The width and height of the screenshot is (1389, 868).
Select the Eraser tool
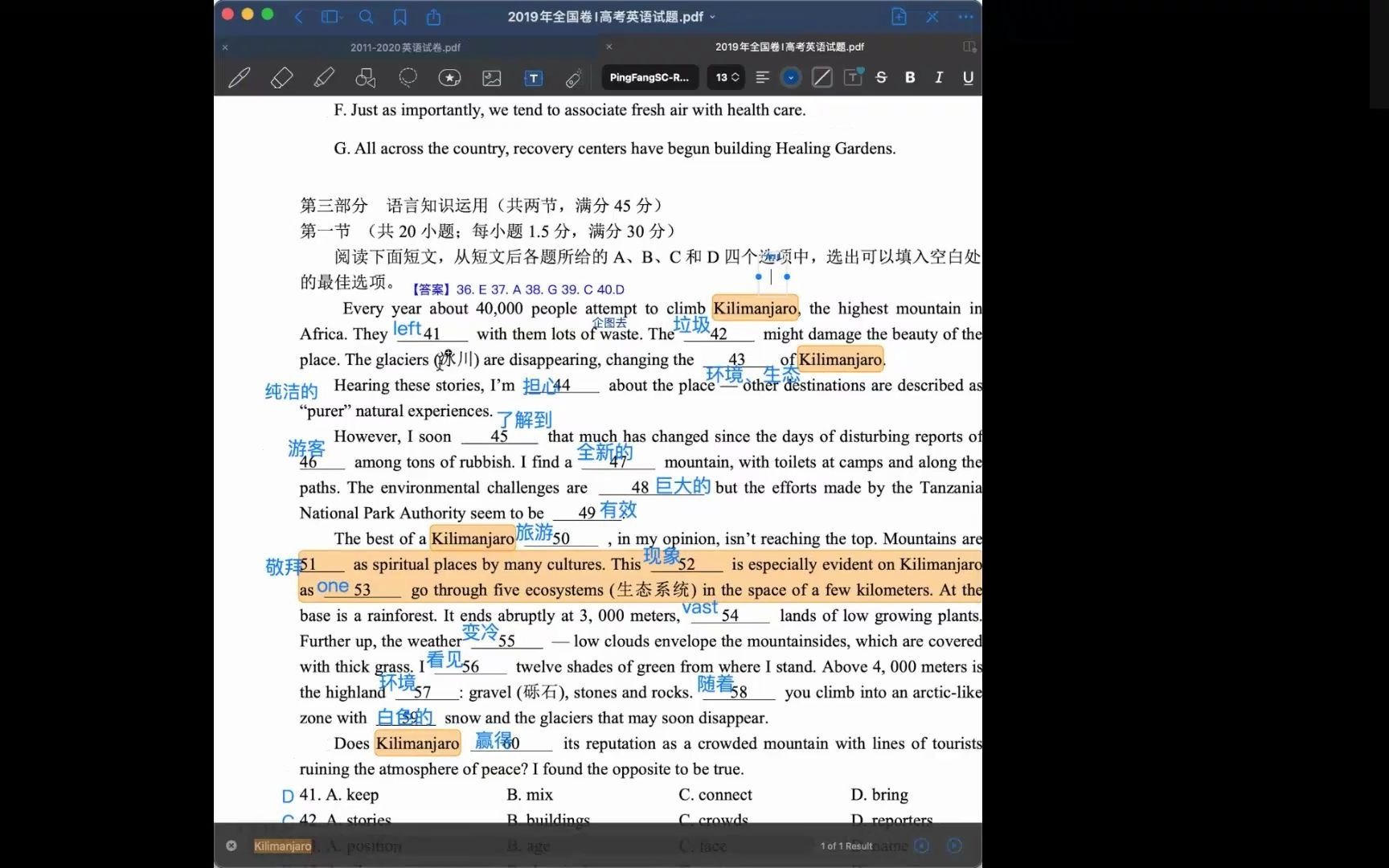[x=281, y=78]
